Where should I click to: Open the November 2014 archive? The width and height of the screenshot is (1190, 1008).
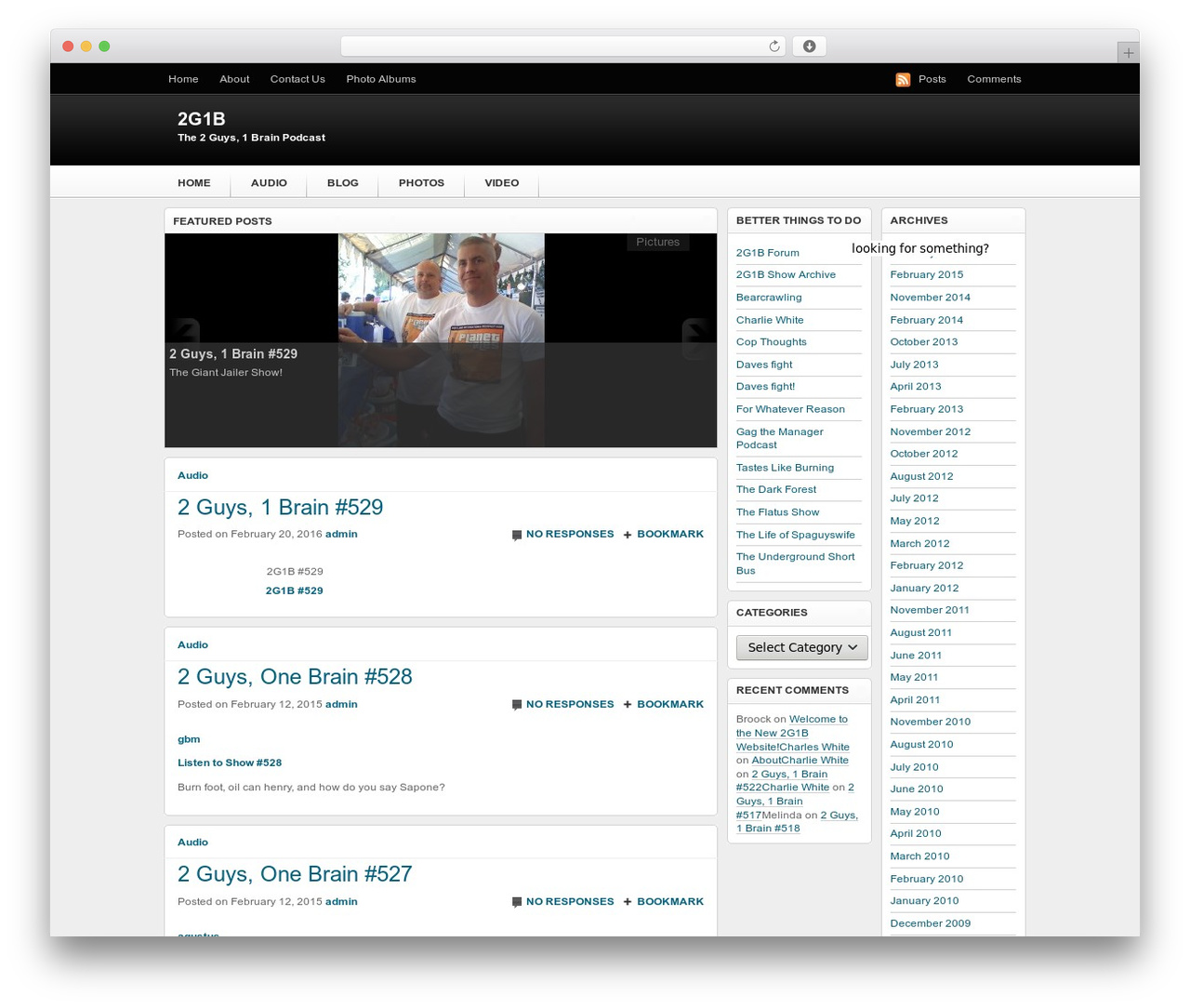931,298
